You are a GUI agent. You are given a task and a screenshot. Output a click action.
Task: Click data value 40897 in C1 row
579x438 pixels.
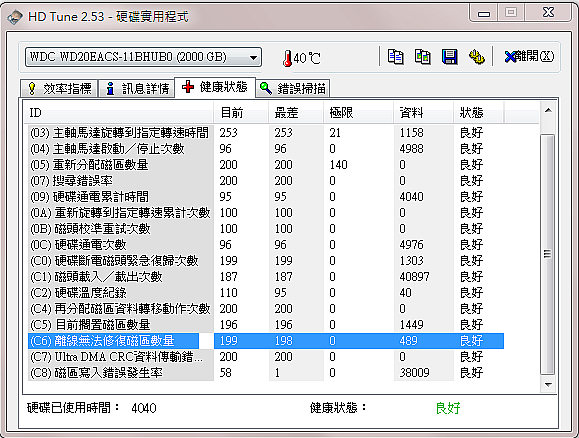pyautogui.click(x=414, y=277)
